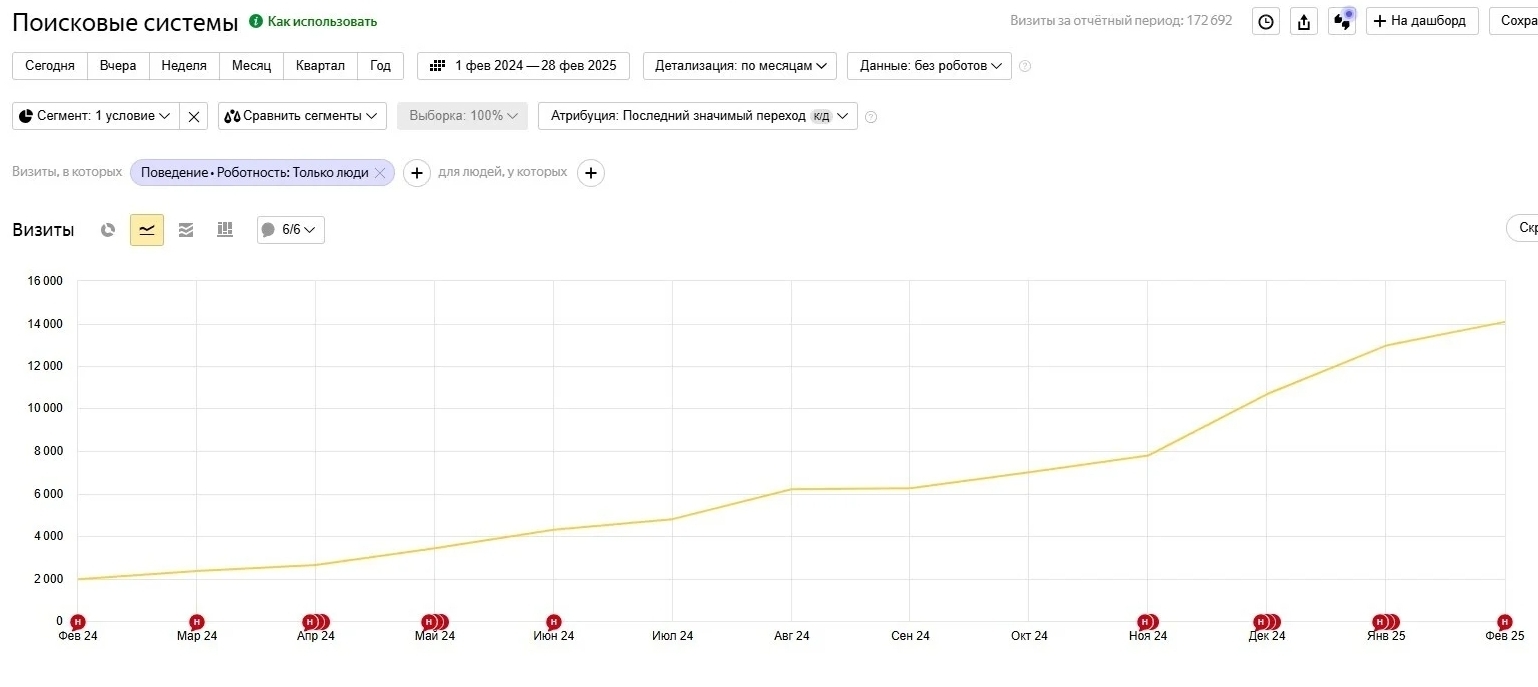Viewport: 1538px width, 687px height.
Task: Expand the Детализация: по месяцам dropdown
Action: coord(741,66)
